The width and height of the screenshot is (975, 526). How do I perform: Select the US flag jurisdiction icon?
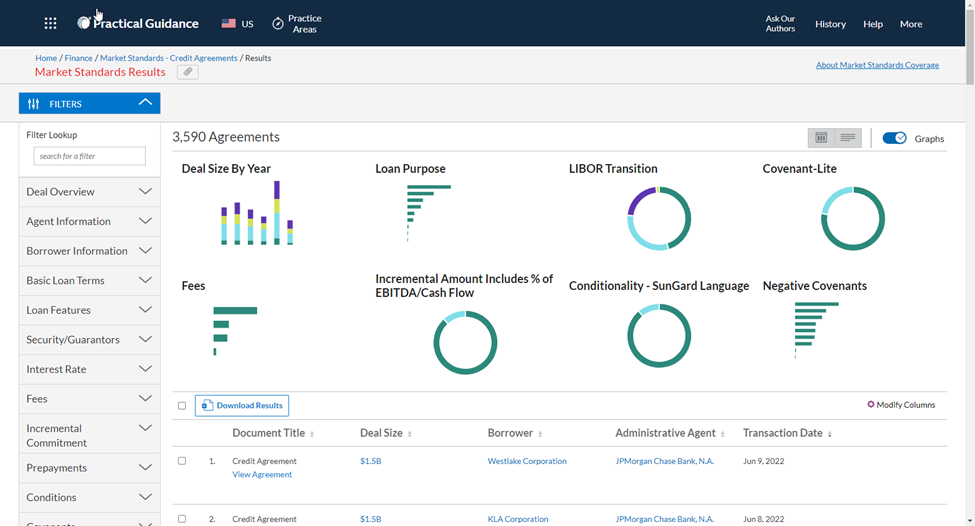pyautogui.click(x=228, y=24)
